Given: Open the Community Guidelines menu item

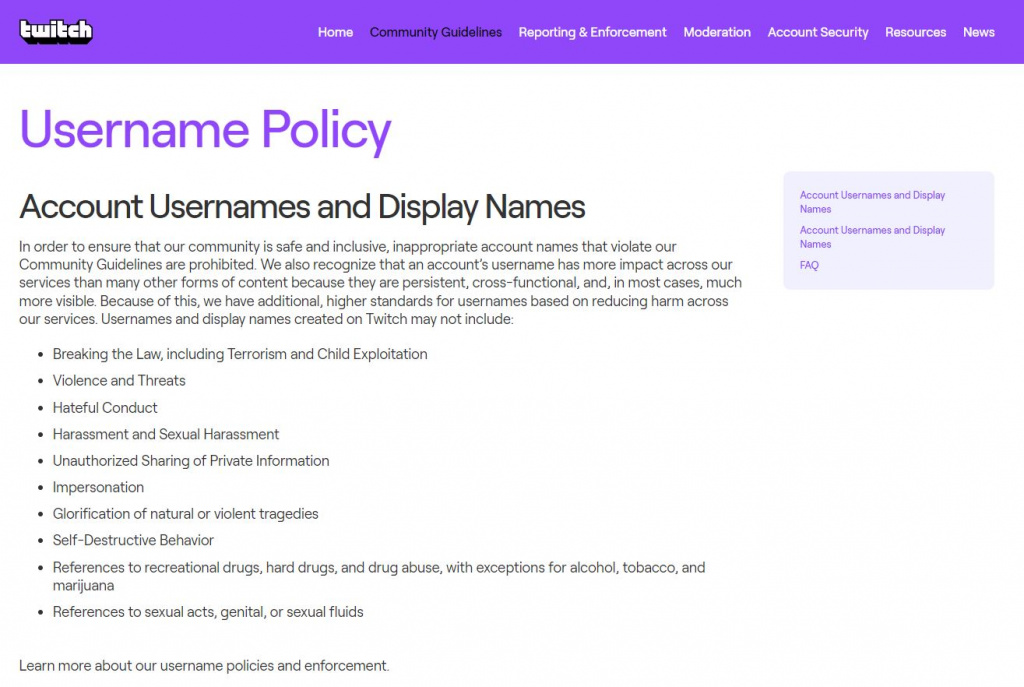Looking at the screenshot, I should point(436,32).
